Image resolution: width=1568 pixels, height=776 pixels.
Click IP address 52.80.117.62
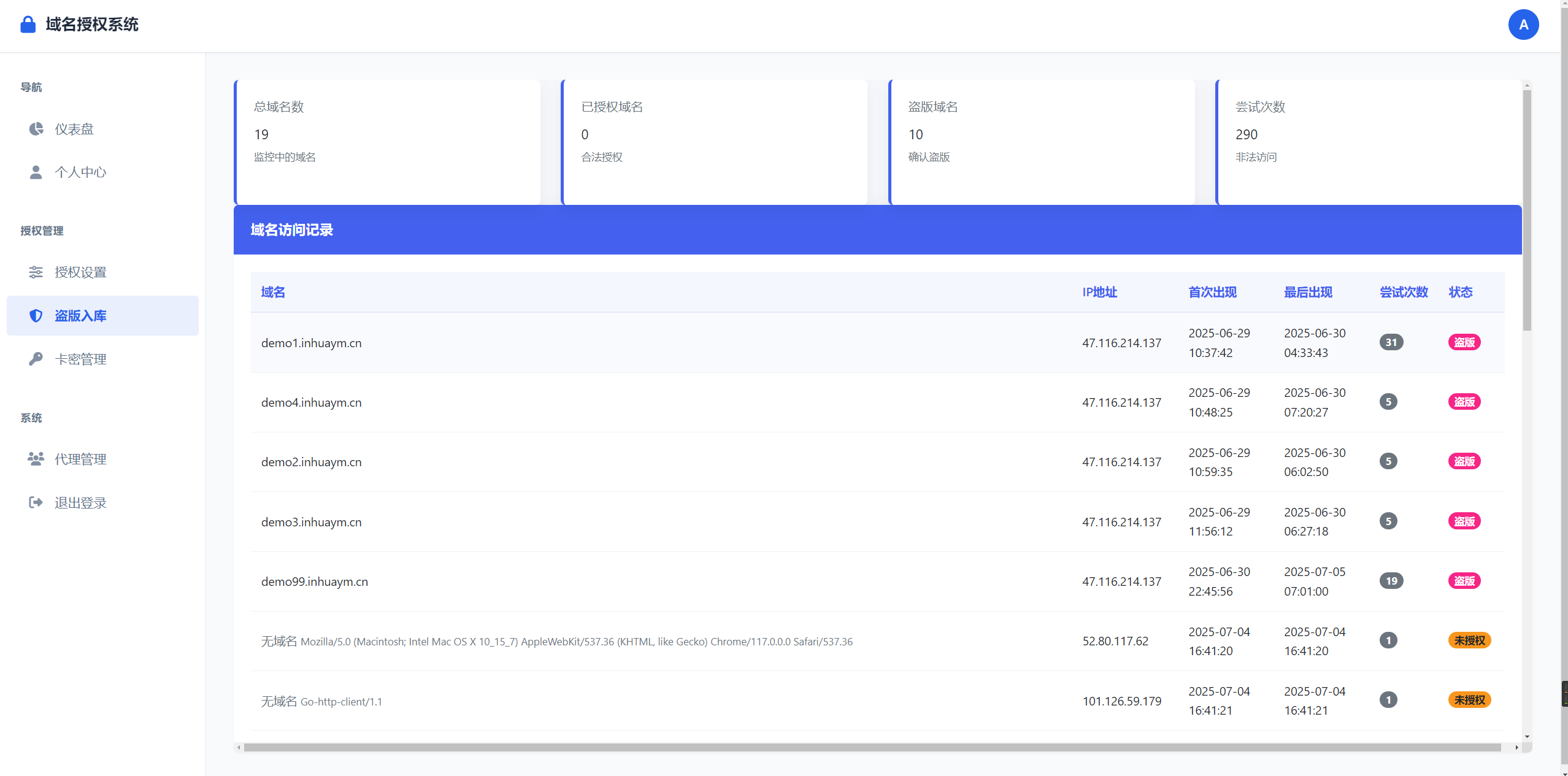tap(1115, 641)
